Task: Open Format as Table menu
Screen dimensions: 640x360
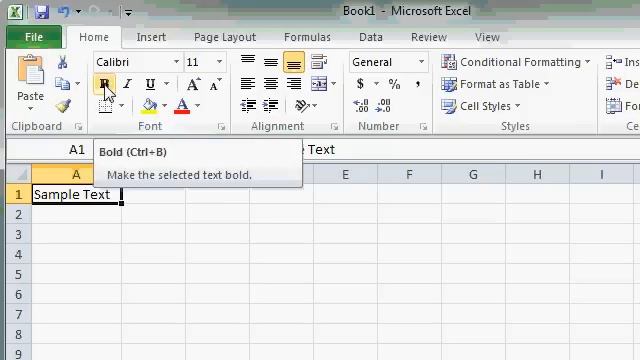Action: pos(495,84)
